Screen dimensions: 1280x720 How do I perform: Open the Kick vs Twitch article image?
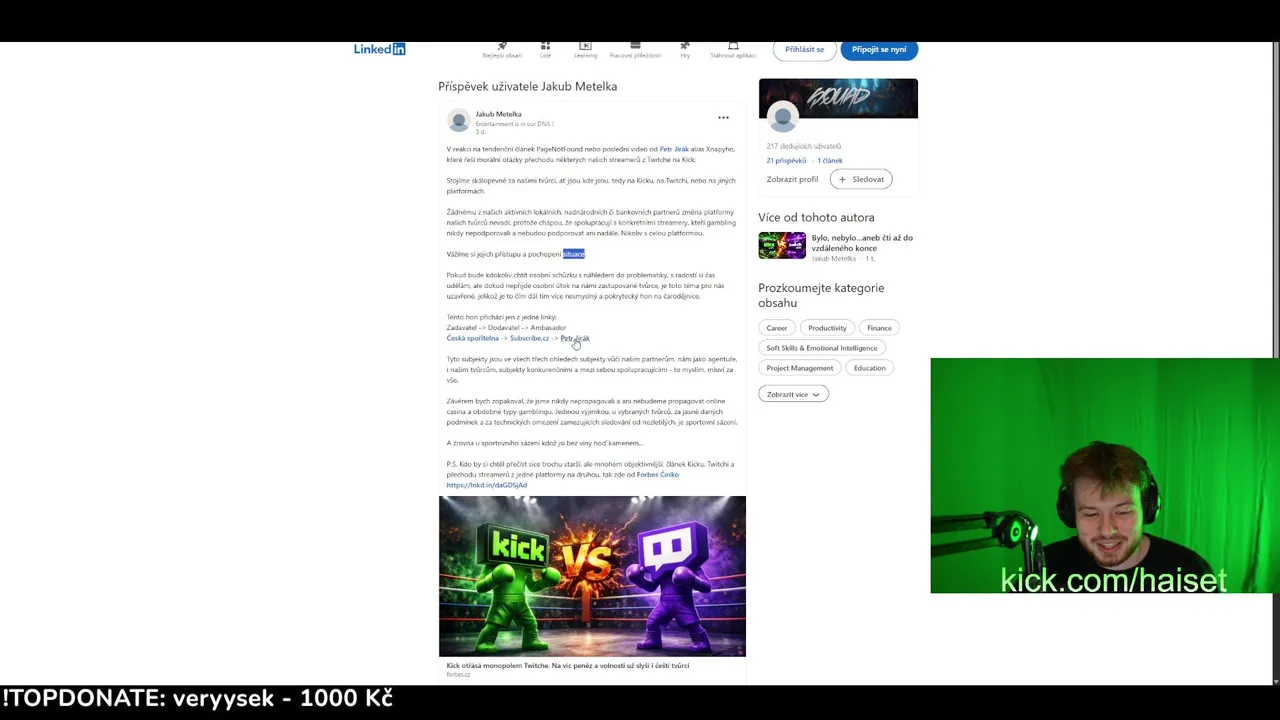592,576
